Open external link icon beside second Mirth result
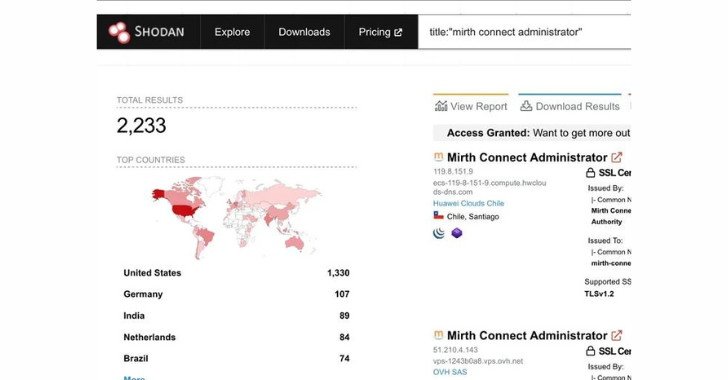Screen dimensions: 728x380 617,335
